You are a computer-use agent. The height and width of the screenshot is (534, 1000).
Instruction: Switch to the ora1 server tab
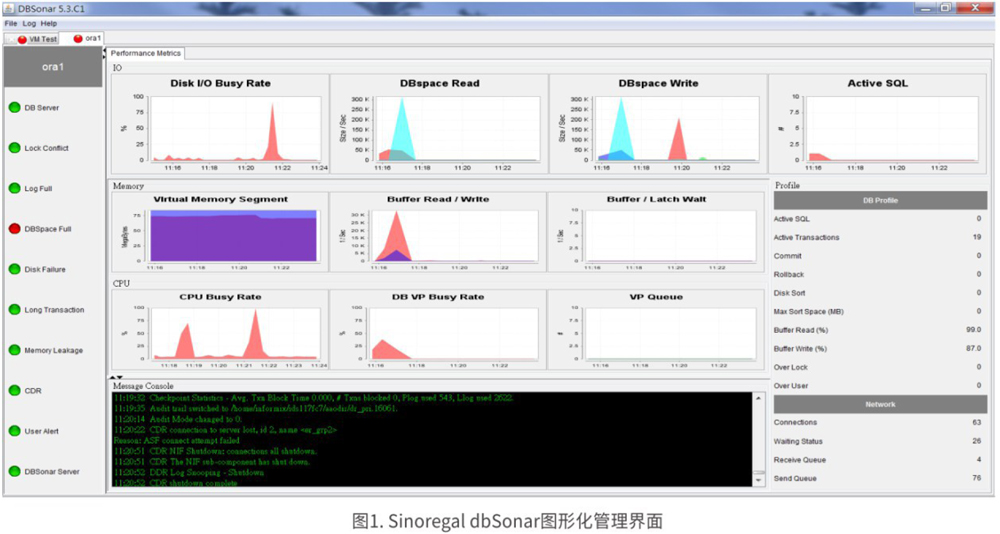pyautogui.click(x=82, y=38)
